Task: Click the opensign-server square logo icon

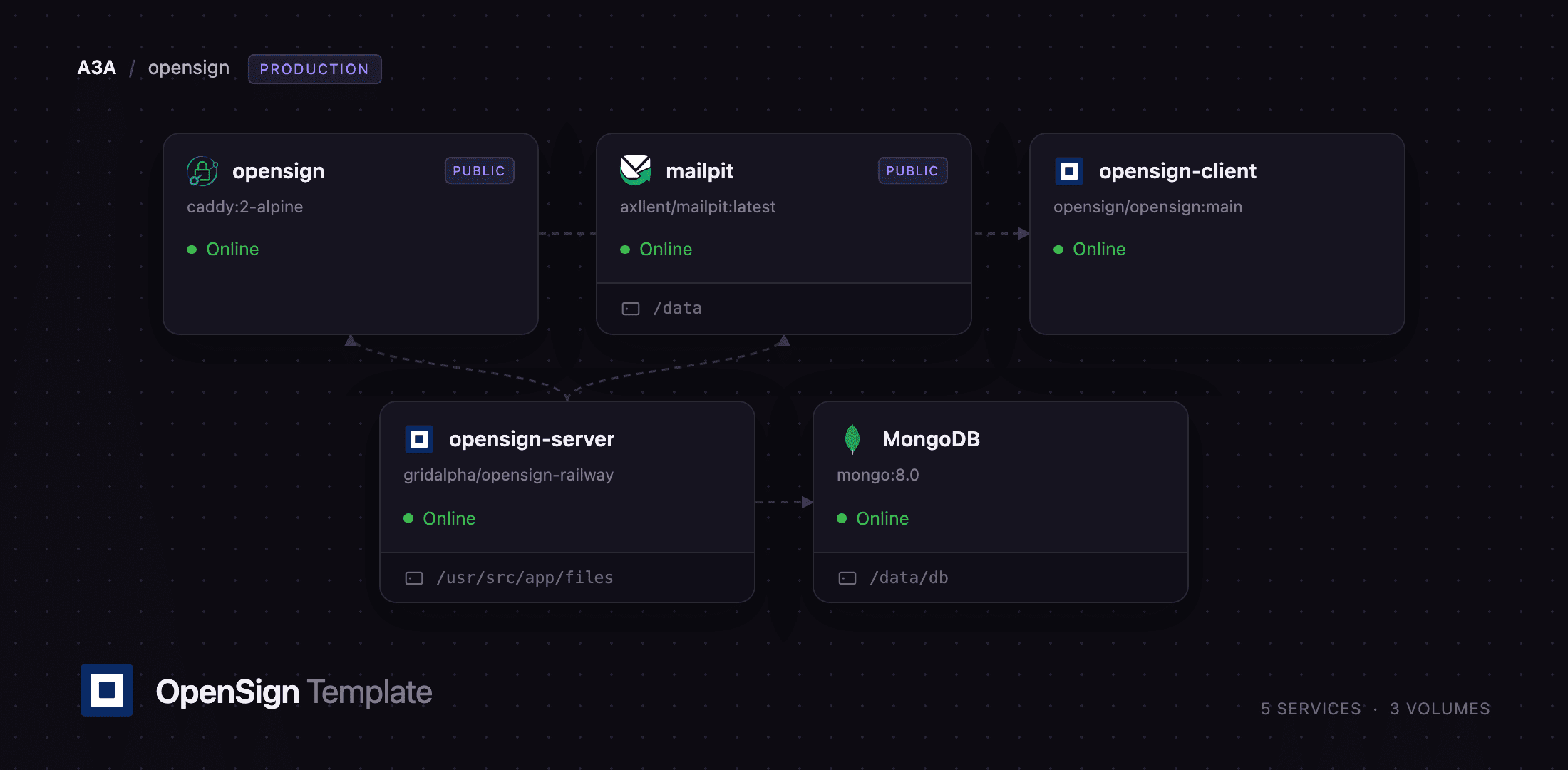Action: click(x=419, y=439)
